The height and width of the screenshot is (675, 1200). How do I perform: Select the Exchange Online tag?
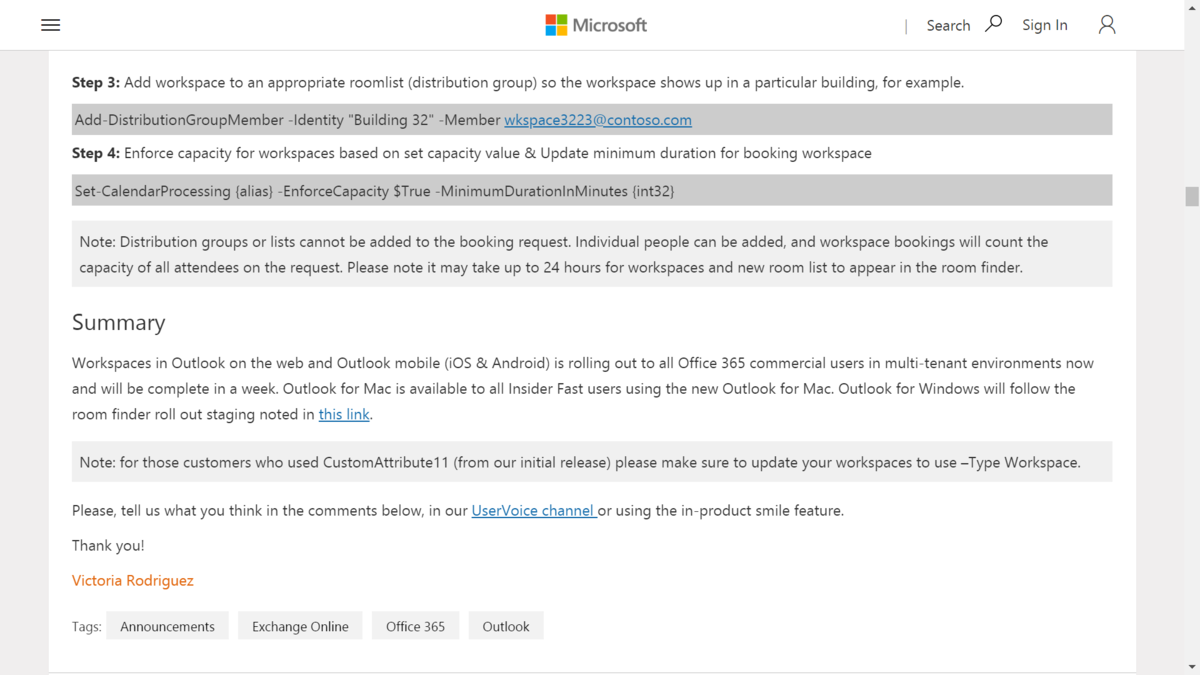point(300,626)
